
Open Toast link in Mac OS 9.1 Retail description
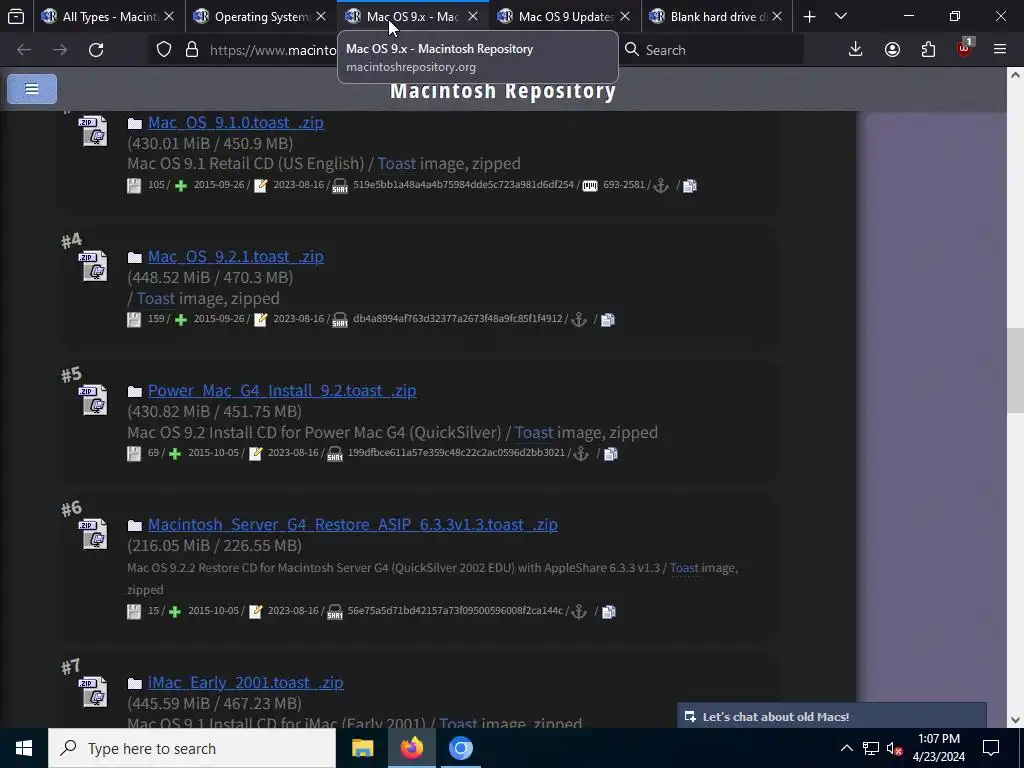coord(396,163)
